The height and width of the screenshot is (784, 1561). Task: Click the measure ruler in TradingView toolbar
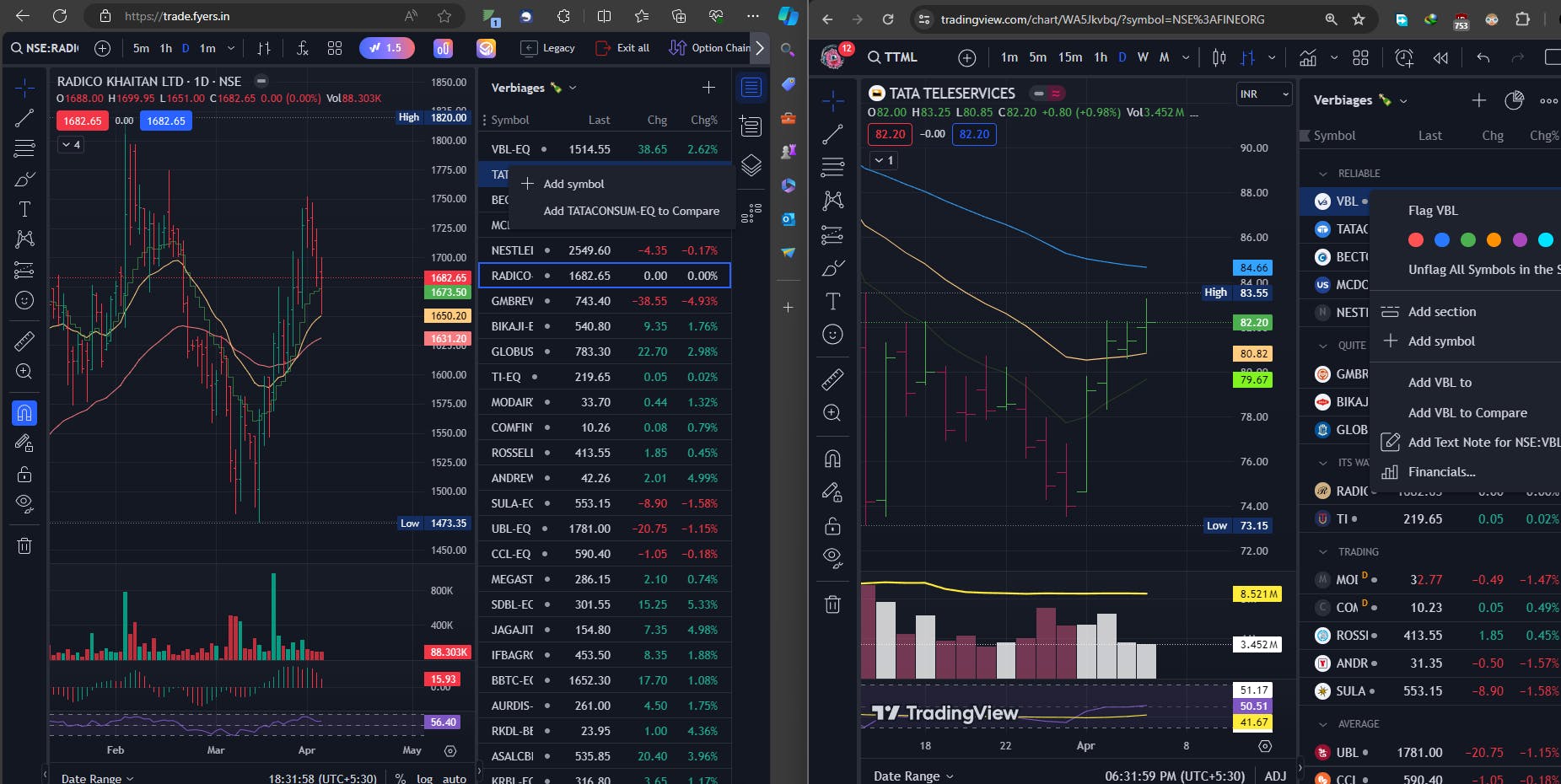tap(832, 379)
